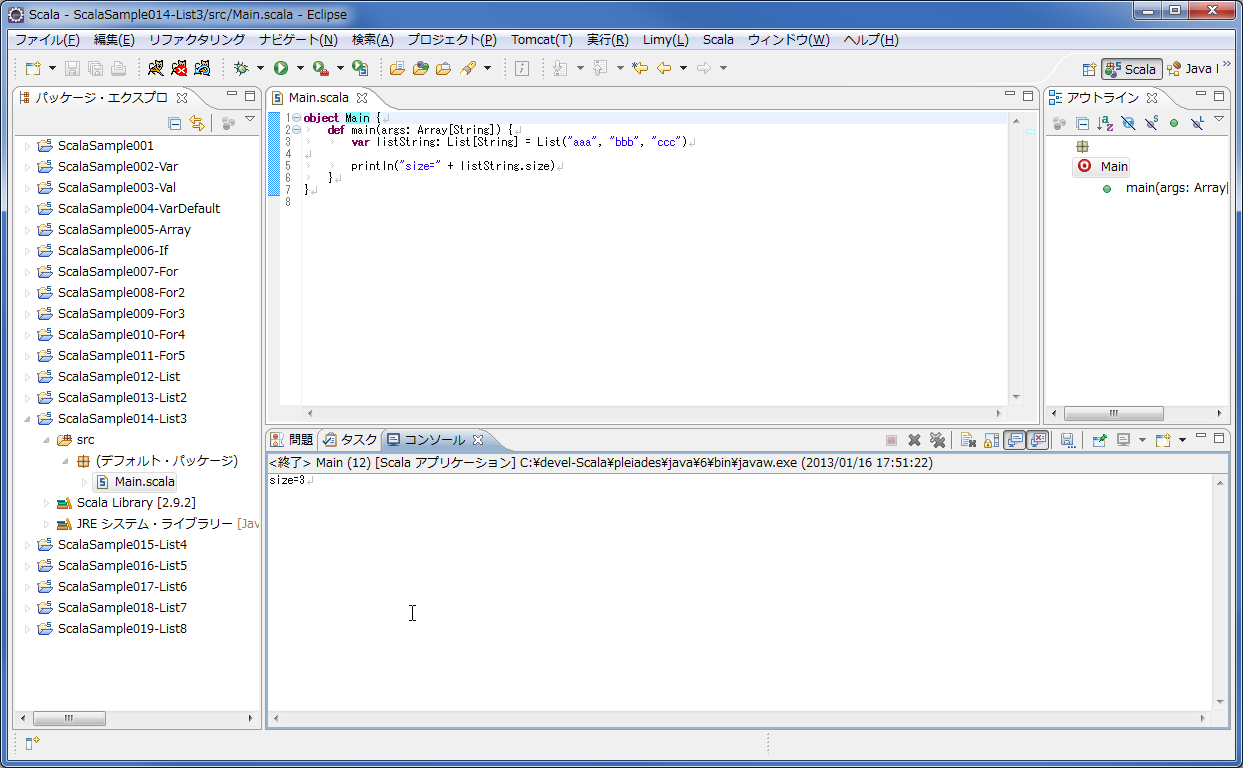The image size is (1243, 768).
Task: Click the Display Selected Console monitor icon
Action: pyautogui.click(x=1123, y=440)
